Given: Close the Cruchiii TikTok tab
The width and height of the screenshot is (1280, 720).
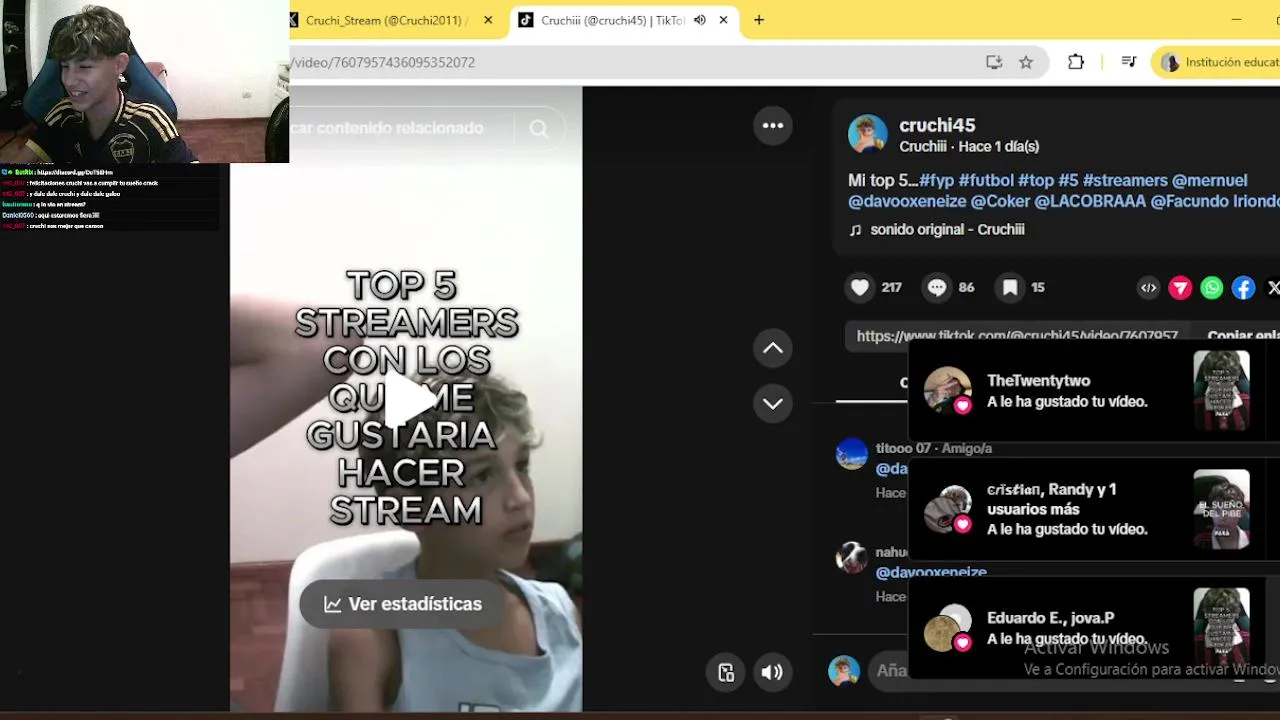Looking at the screenshot, I should pos(723,20).
